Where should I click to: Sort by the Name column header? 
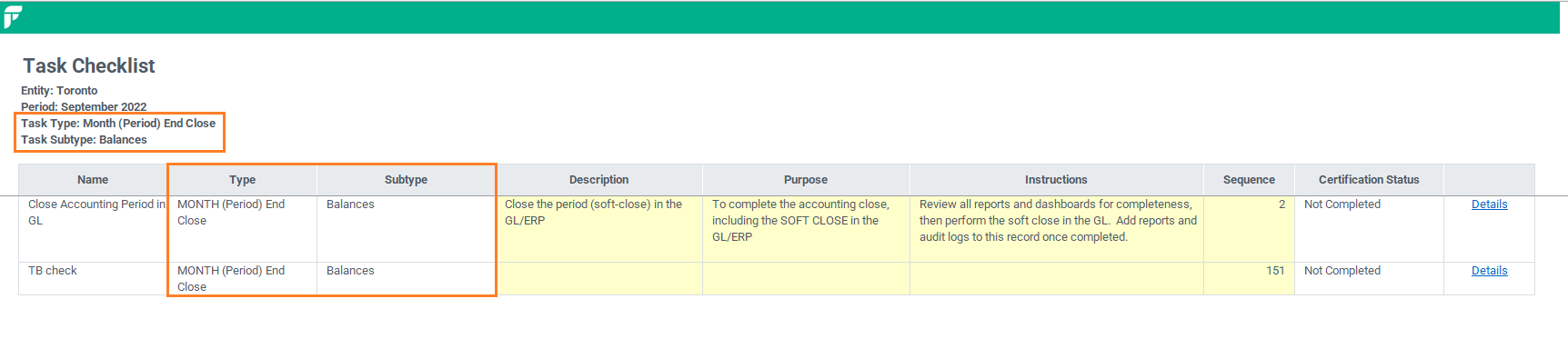click(x=93, y=180)
